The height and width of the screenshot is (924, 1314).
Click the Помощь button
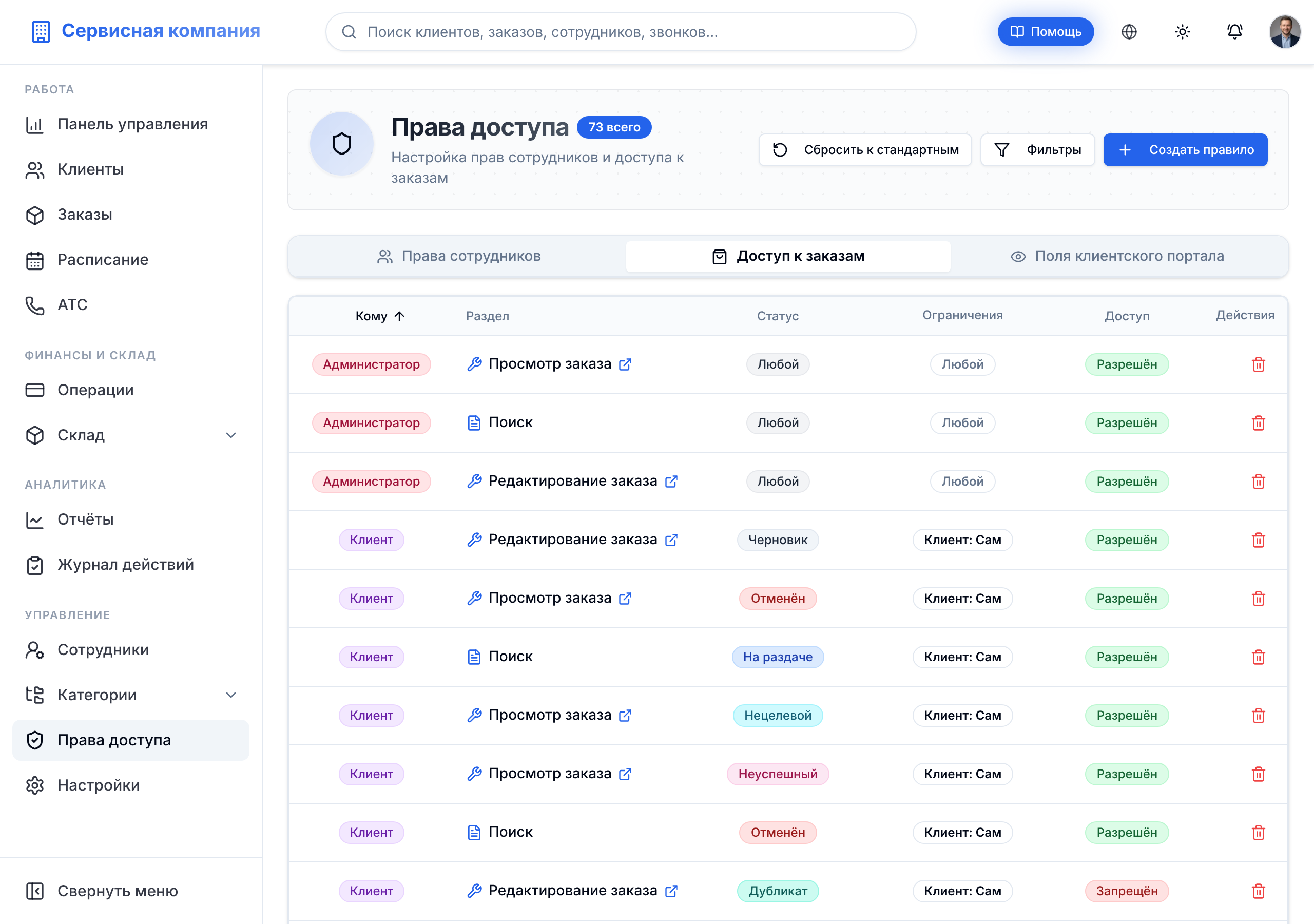coord(1045,32)
